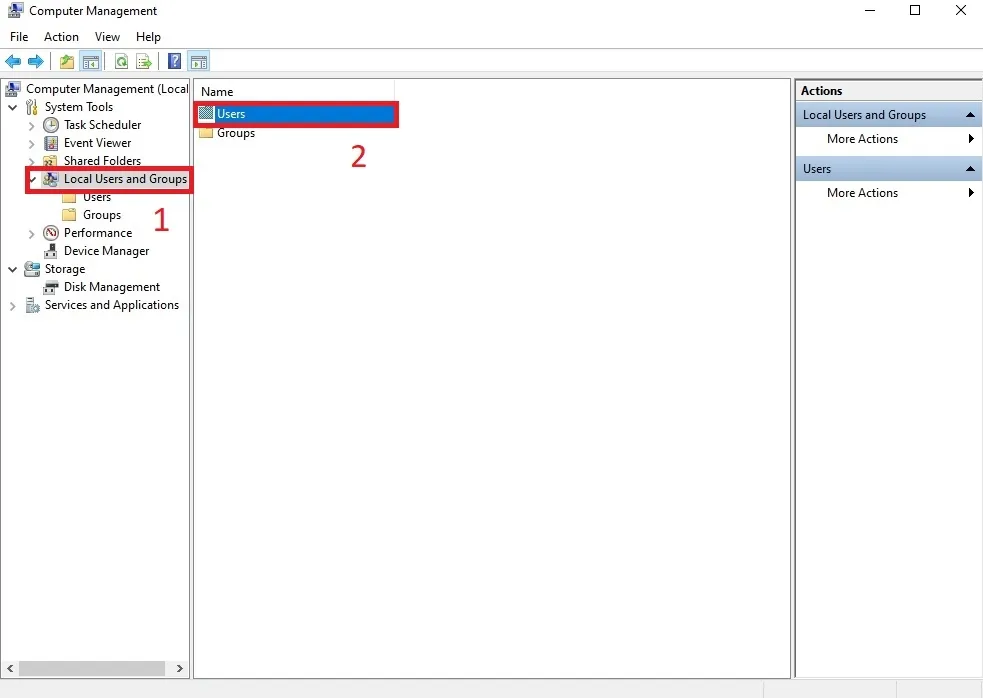The image size is (983, 698).
Task: Toggle the Show/Hide Console Tree button
Action: (90, 62)
